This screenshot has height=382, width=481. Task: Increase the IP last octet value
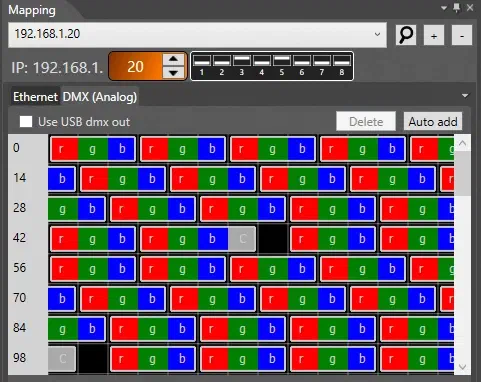coord(173,59)
